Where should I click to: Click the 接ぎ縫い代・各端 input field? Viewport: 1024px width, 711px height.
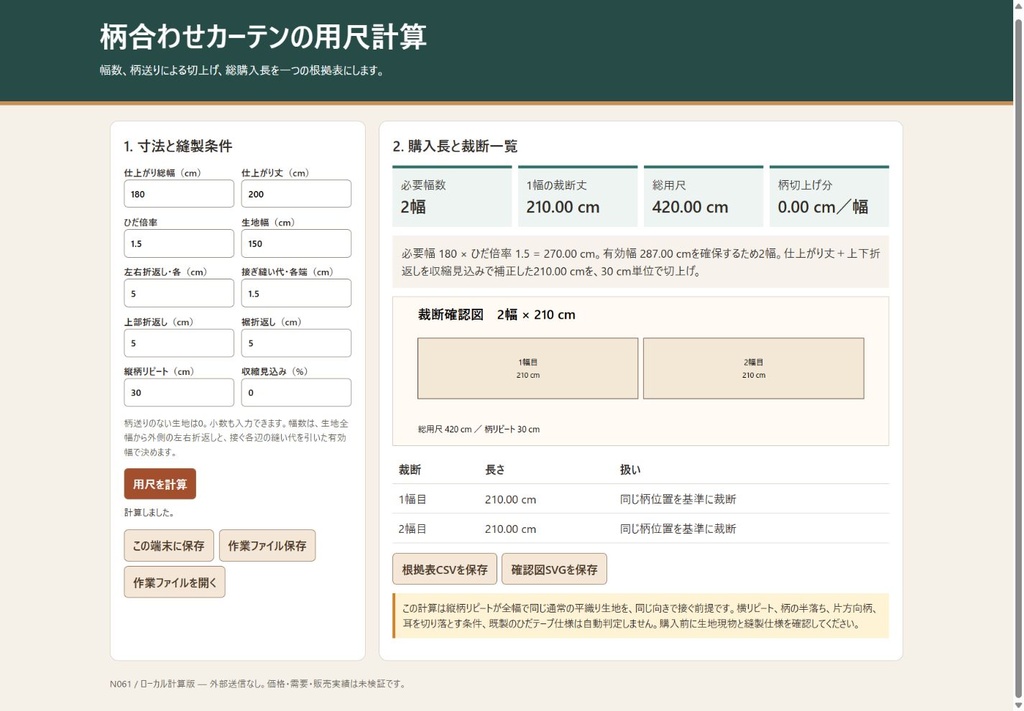[296, 293]
